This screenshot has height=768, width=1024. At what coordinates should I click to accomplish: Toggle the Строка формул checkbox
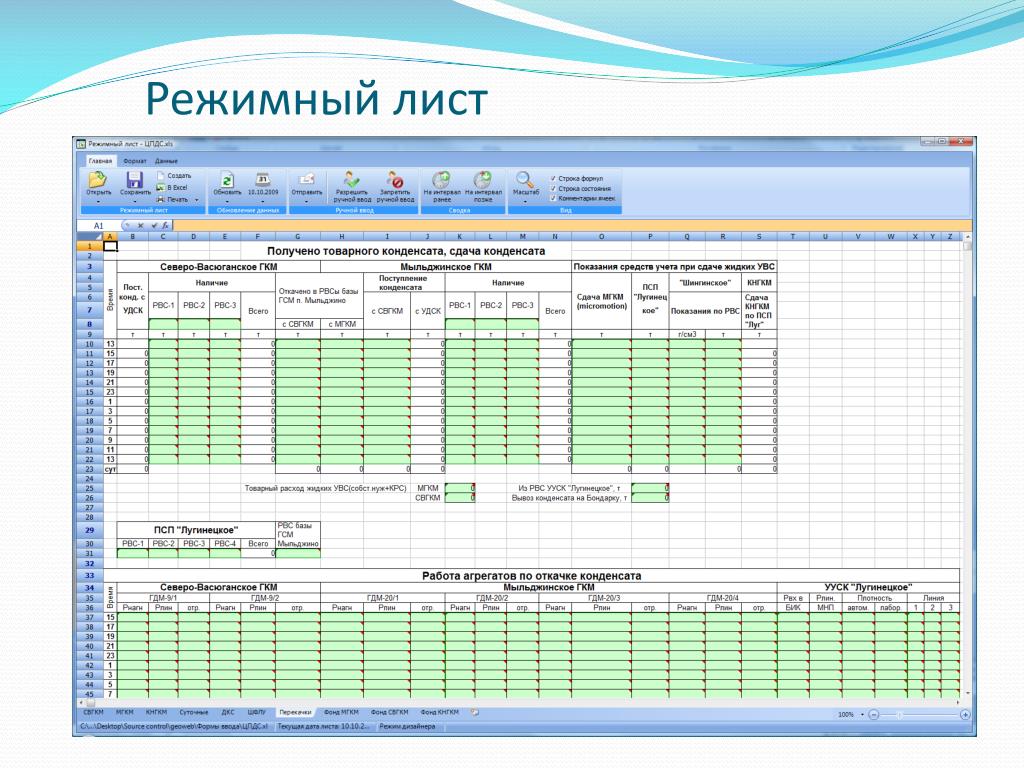pyautogui.click(x=553, y=178)
